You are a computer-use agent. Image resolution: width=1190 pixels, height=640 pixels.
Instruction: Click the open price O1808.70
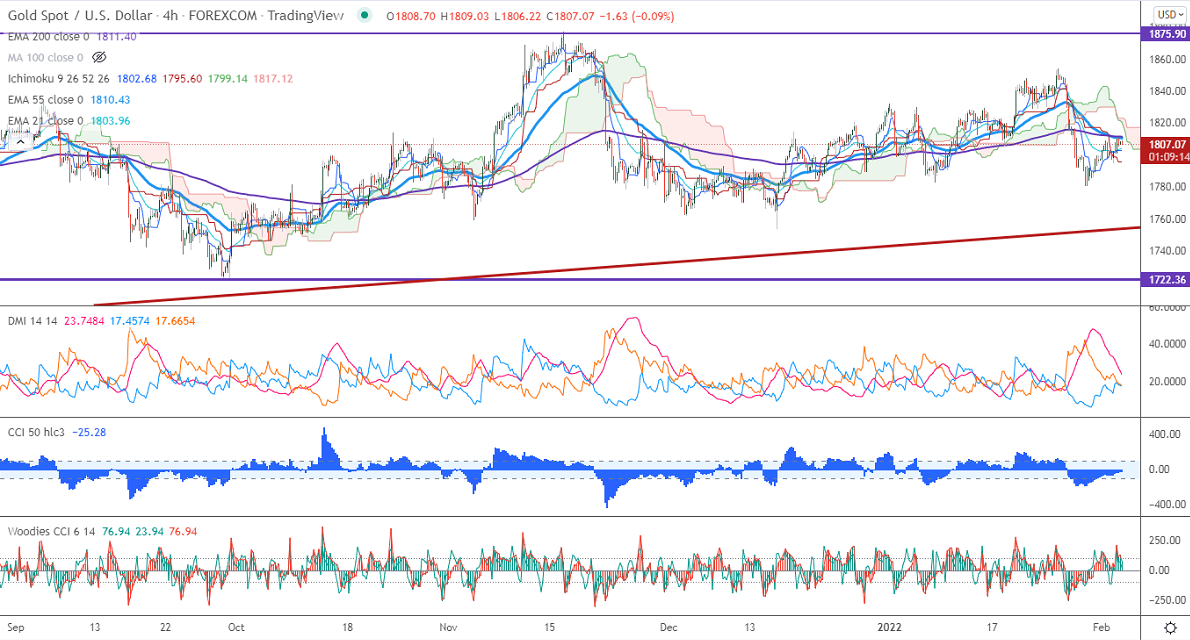[x=411, y=16]
